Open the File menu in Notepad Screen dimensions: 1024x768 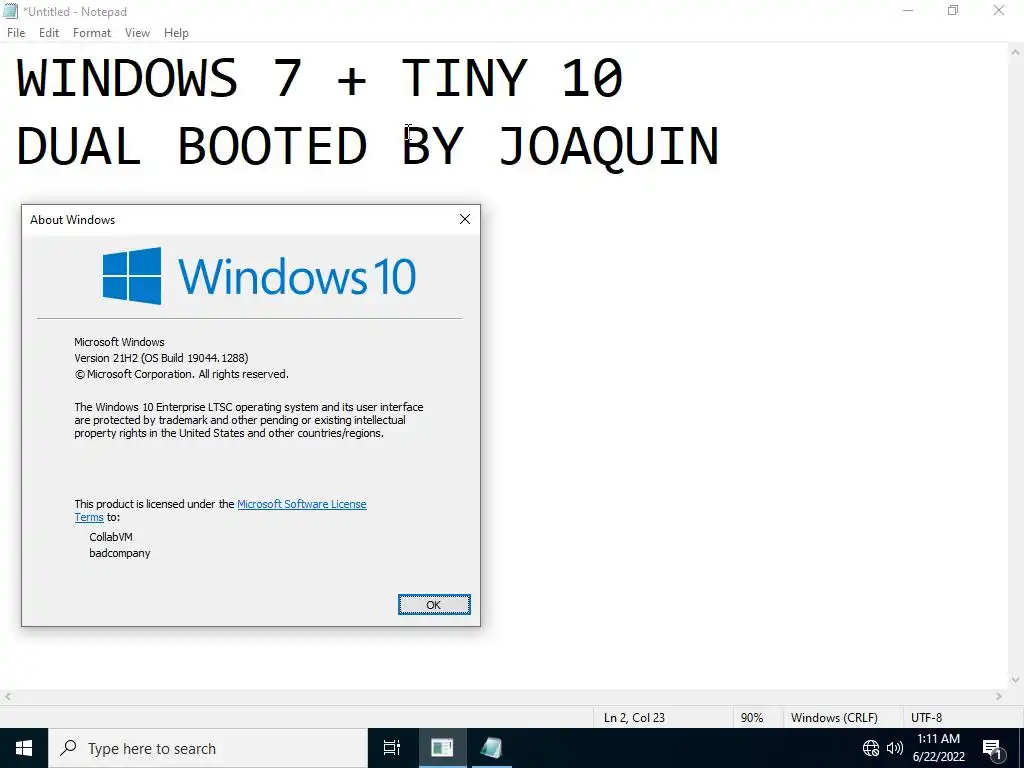[x=16, y=33]
